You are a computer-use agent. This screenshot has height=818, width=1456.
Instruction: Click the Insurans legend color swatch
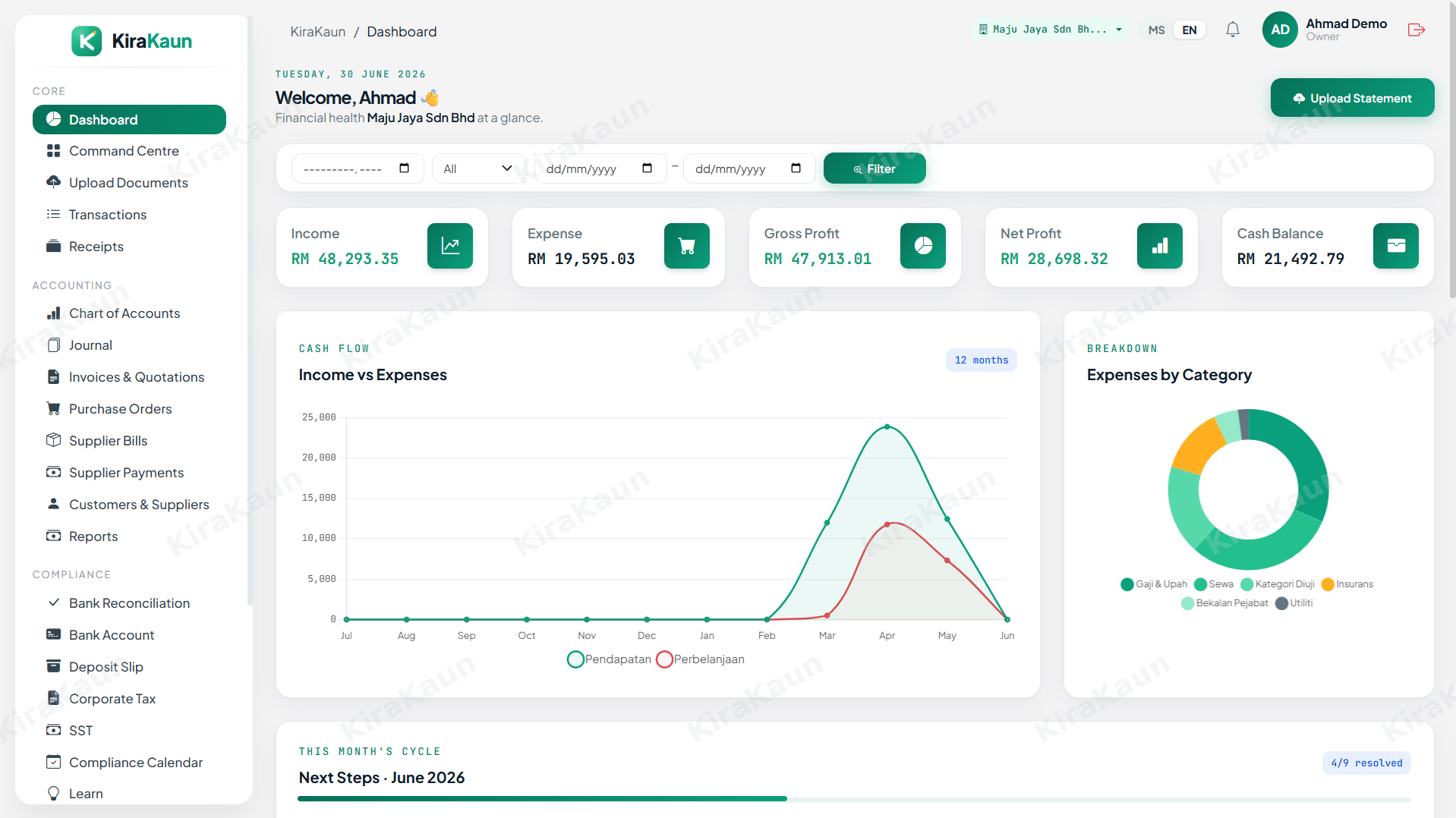click(1328, 584)
